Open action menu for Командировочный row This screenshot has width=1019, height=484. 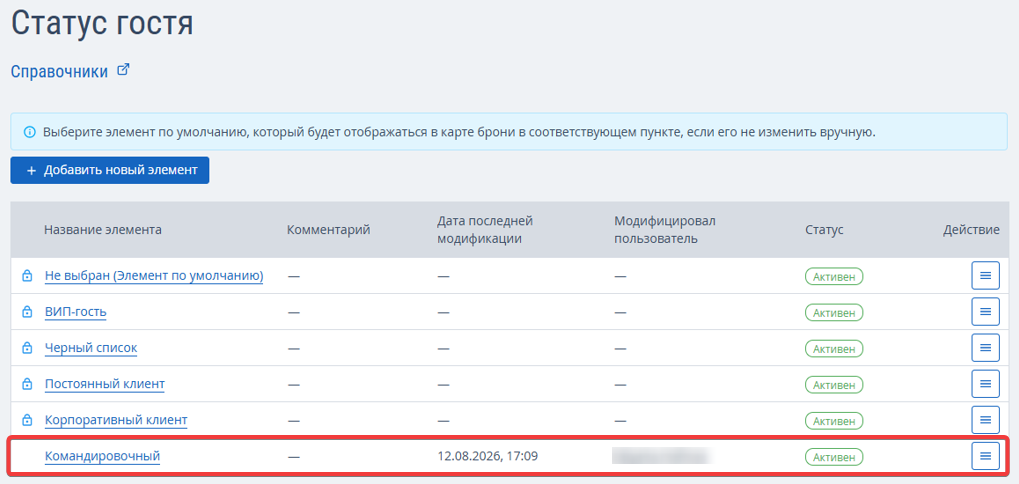point(985,456)
